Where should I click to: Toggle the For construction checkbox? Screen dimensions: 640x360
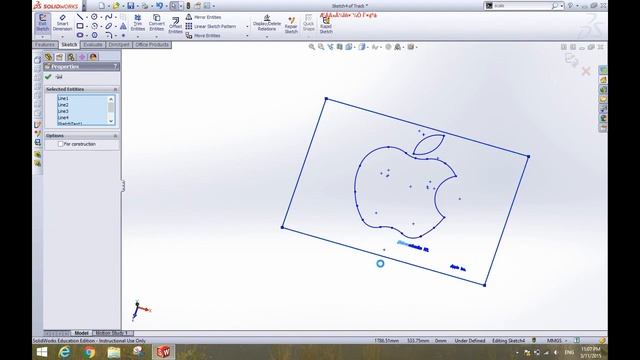click(60, 144)
